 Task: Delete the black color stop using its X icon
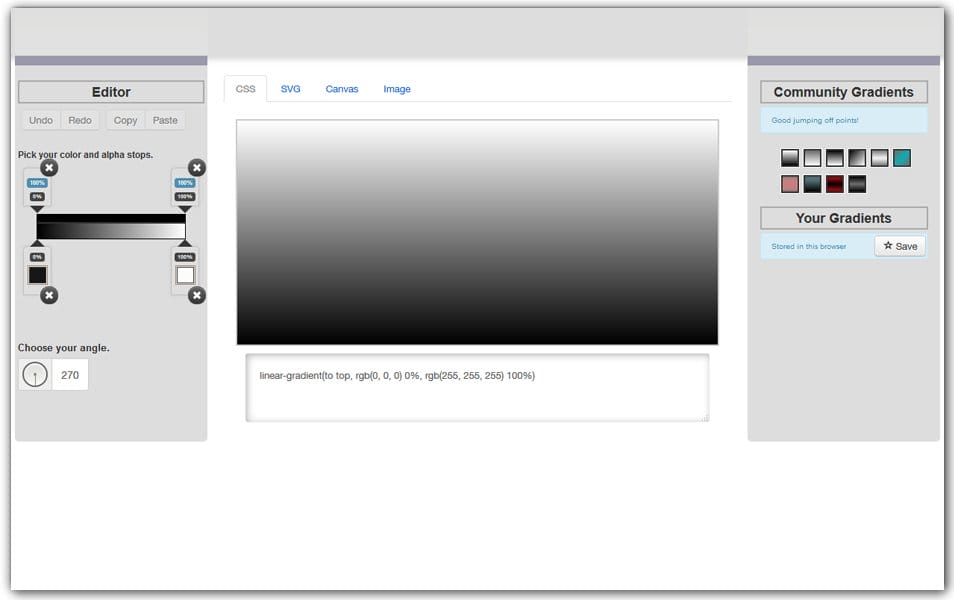point(49,295)
